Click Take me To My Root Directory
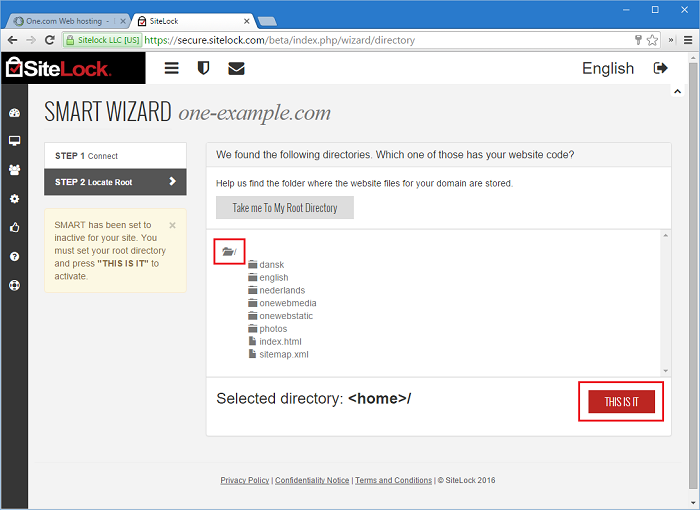The height and width of the screenshot is (510, 700). [x=285, y=208]
